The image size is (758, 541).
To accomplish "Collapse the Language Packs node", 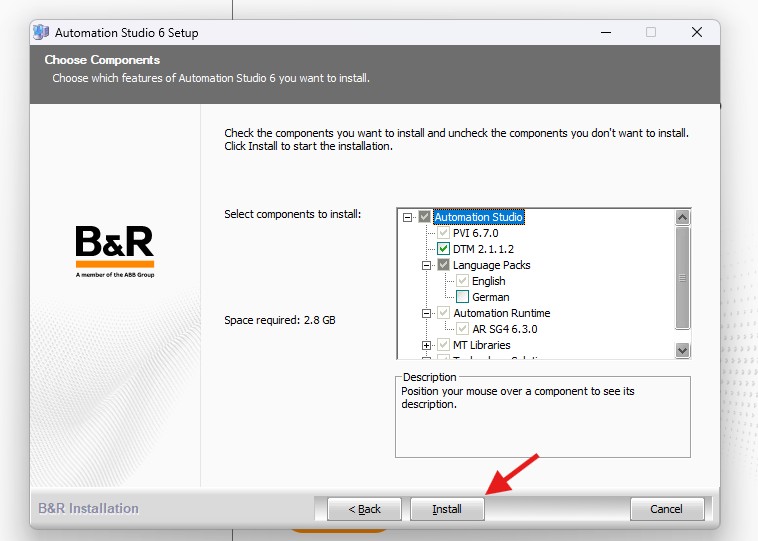I will point(426,265).
